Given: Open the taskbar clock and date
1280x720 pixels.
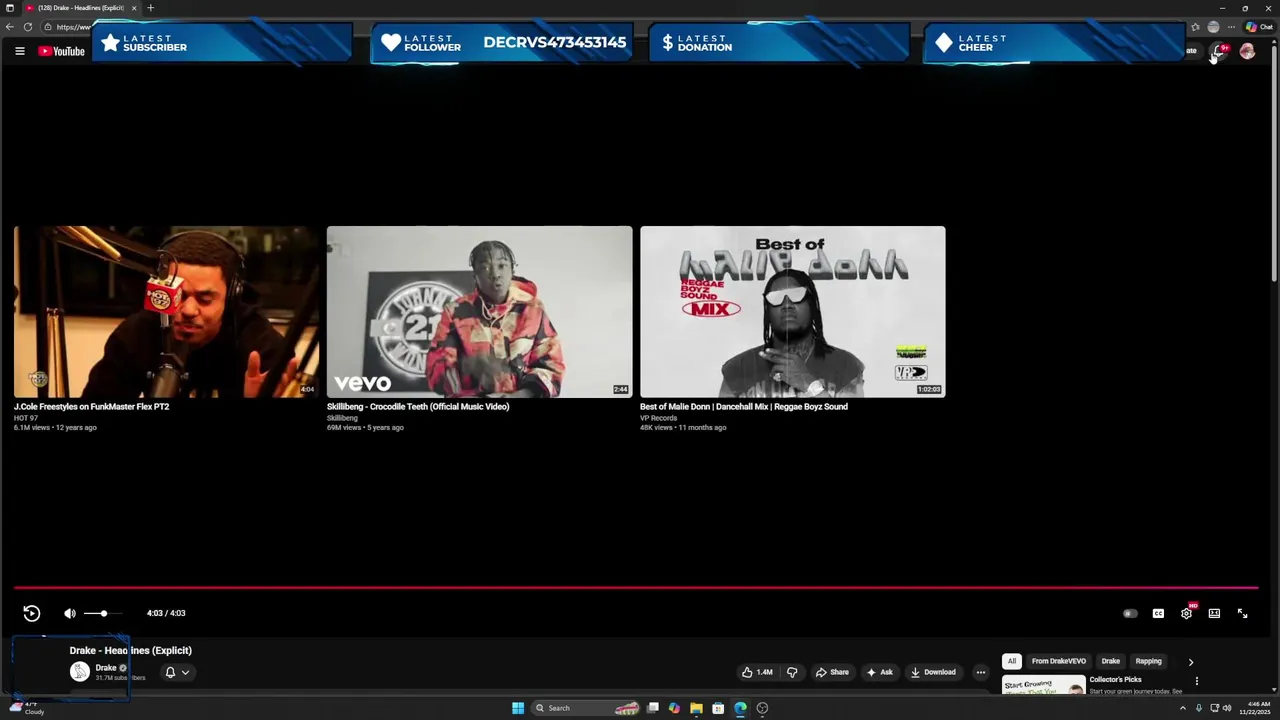Looking at the screenshot, I should click(1255, 708).
